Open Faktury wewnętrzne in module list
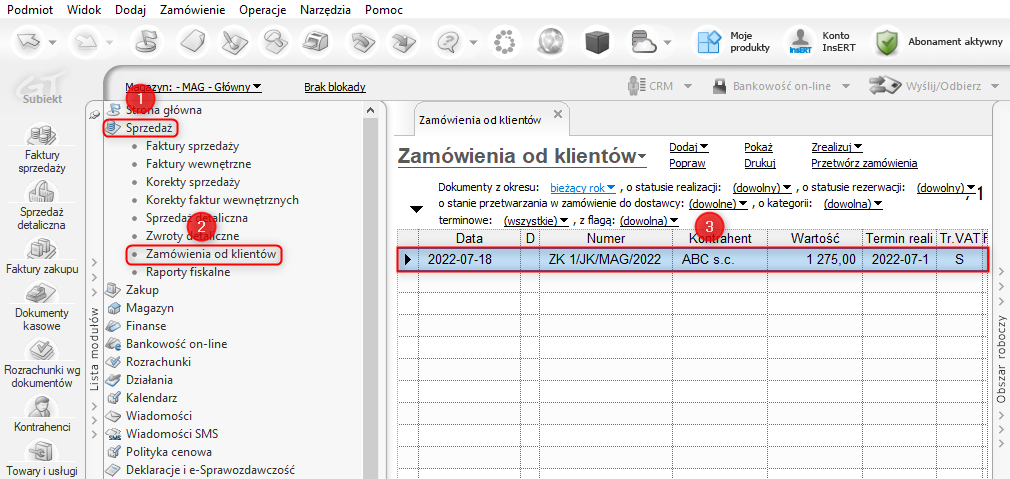 coord(198,164)
